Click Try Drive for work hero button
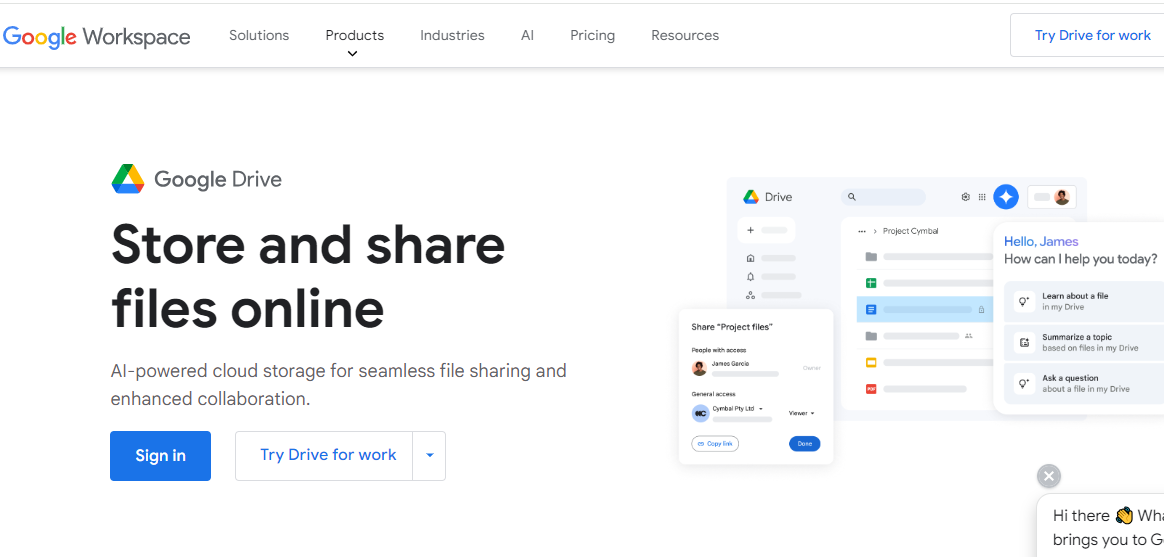This screenshot has width=1164, height=557. [x=324, y=455]
